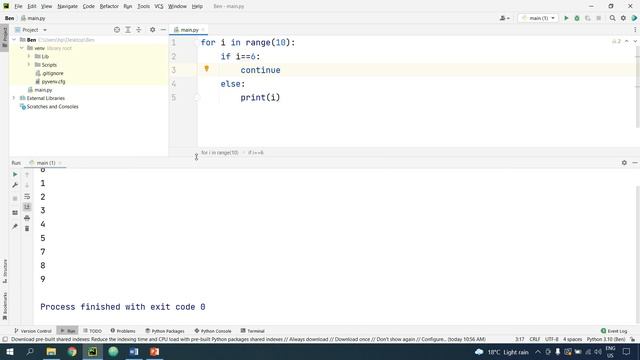
Task: Expand External Libraries node
Action: [14, 98]
